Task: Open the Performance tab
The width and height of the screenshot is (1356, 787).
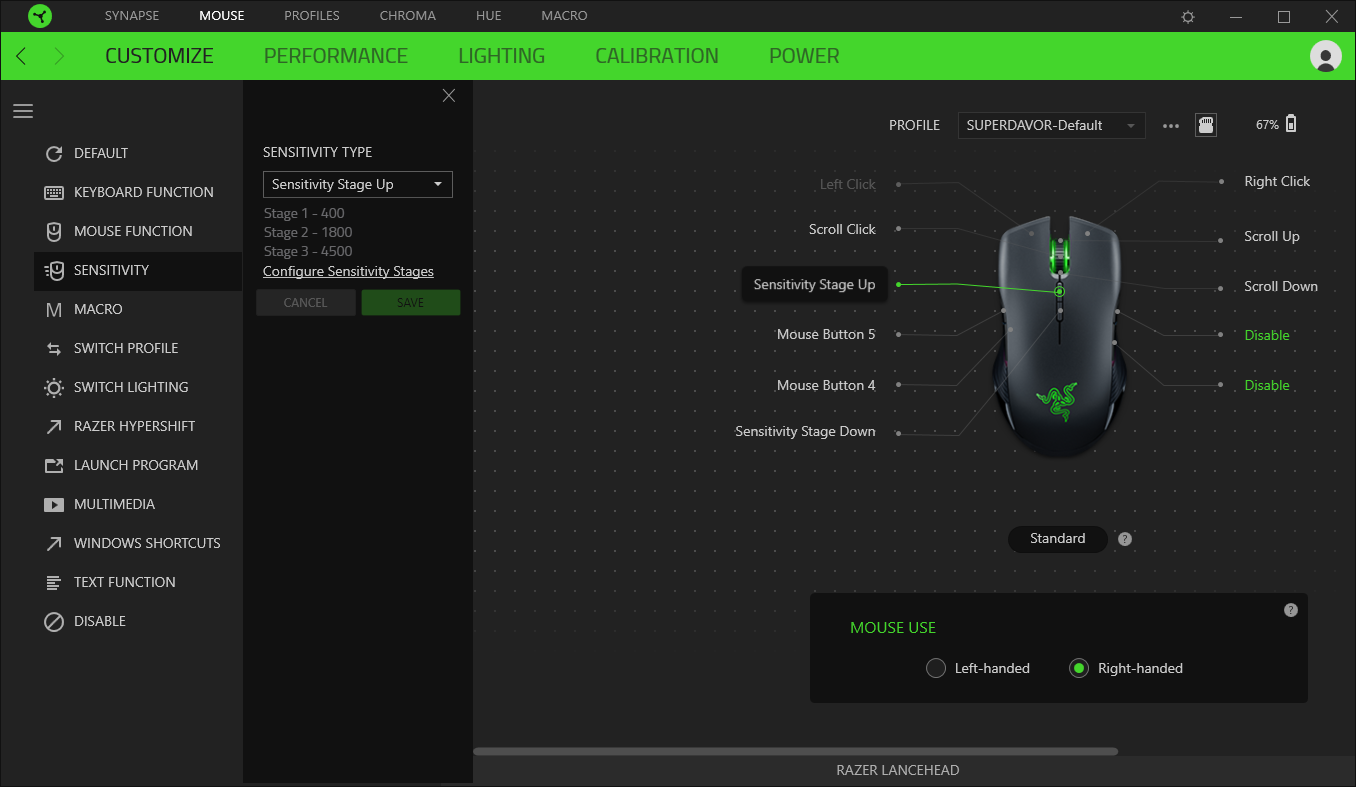Action: point(336,56)
